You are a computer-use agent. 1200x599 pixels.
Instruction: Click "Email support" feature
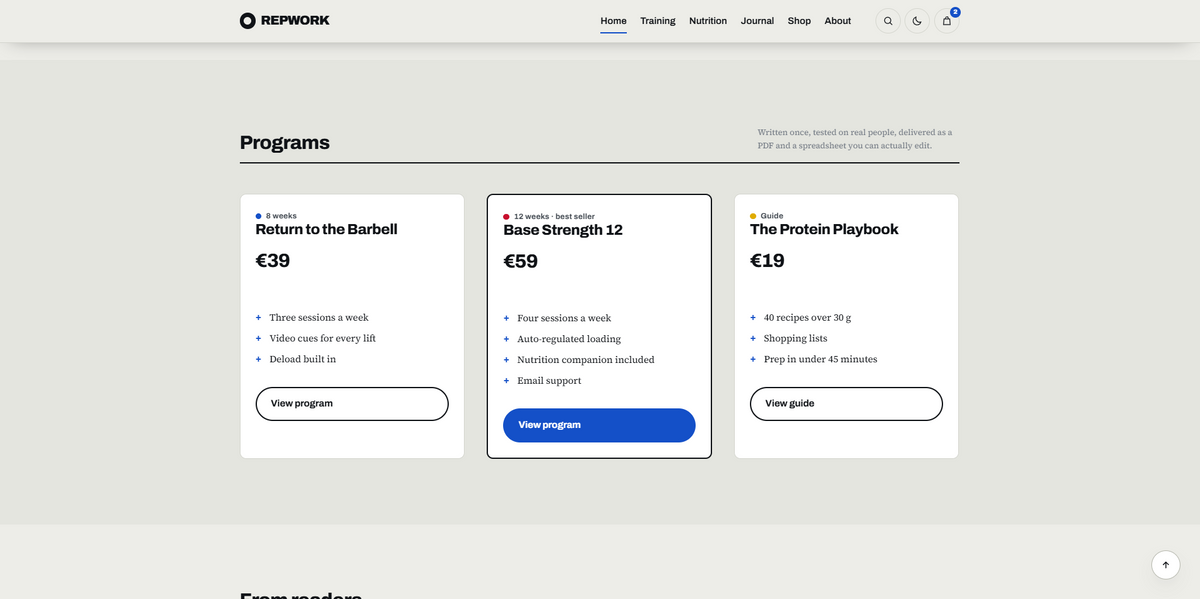(549, 381)
